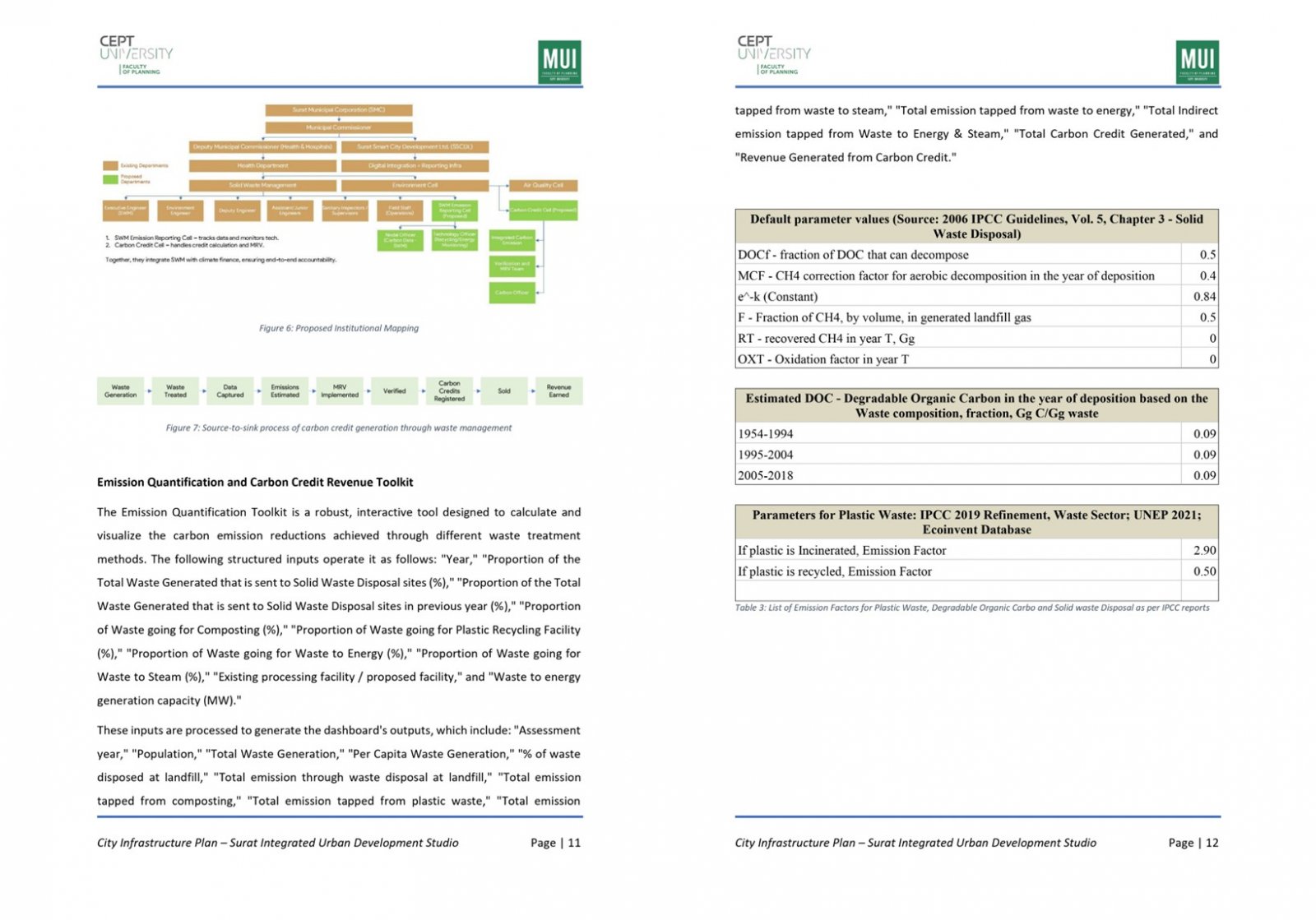Click the Parameters for Plastic Waste table header
This screenshot has width=1316, height=920.
click(976, 522)
